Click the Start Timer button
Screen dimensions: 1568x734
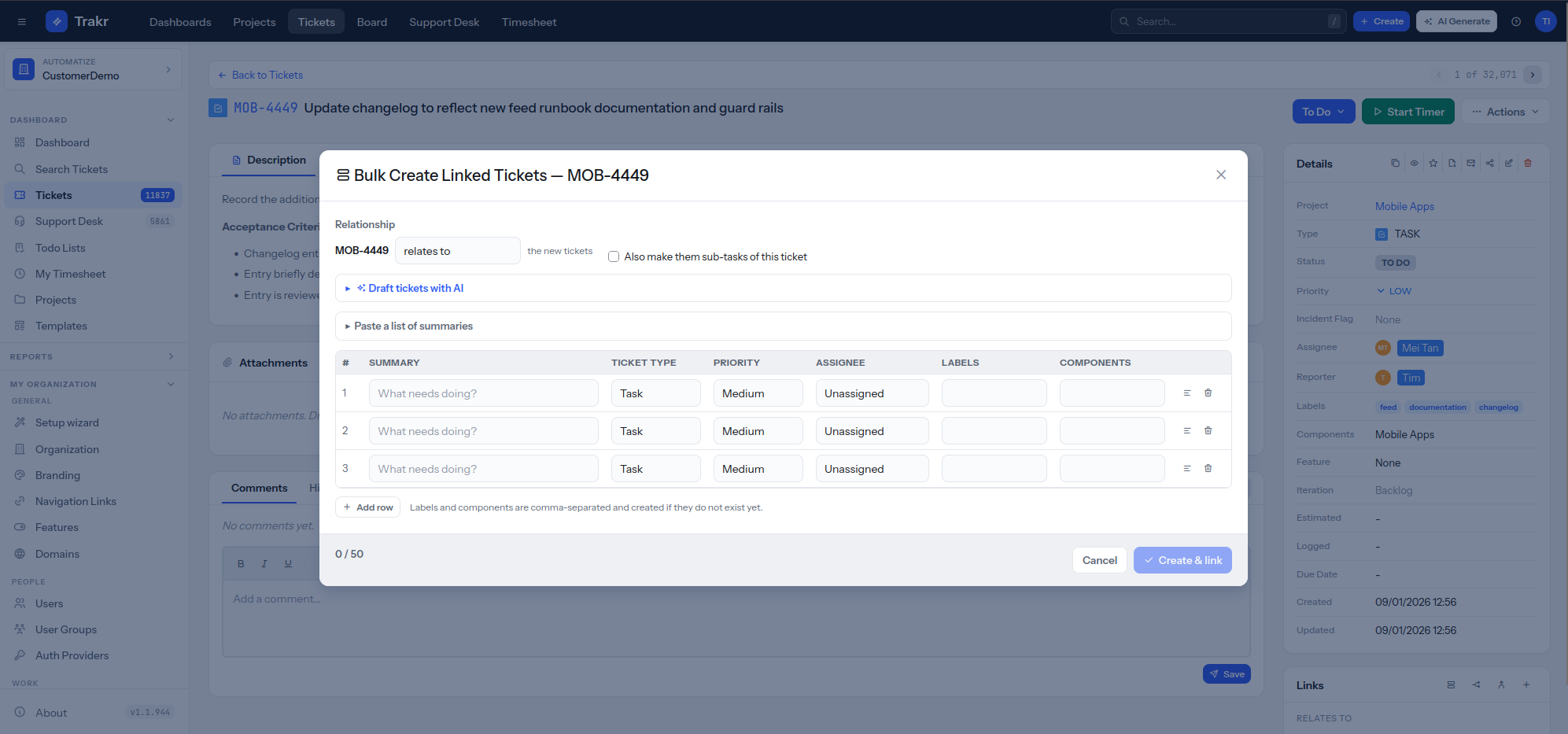pos(1408,112)
